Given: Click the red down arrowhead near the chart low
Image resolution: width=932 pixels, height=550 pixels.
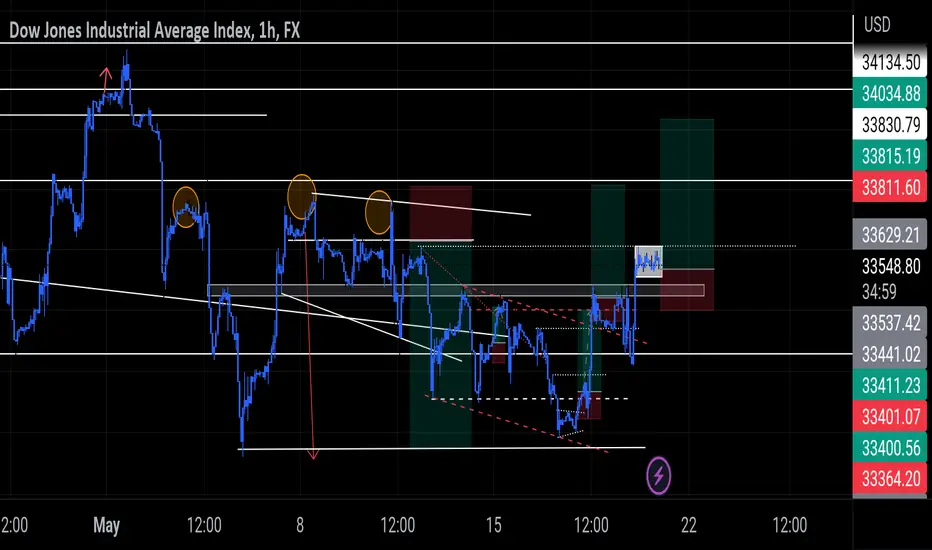Looking at the screenshot, I should click(x=313, y=455).
